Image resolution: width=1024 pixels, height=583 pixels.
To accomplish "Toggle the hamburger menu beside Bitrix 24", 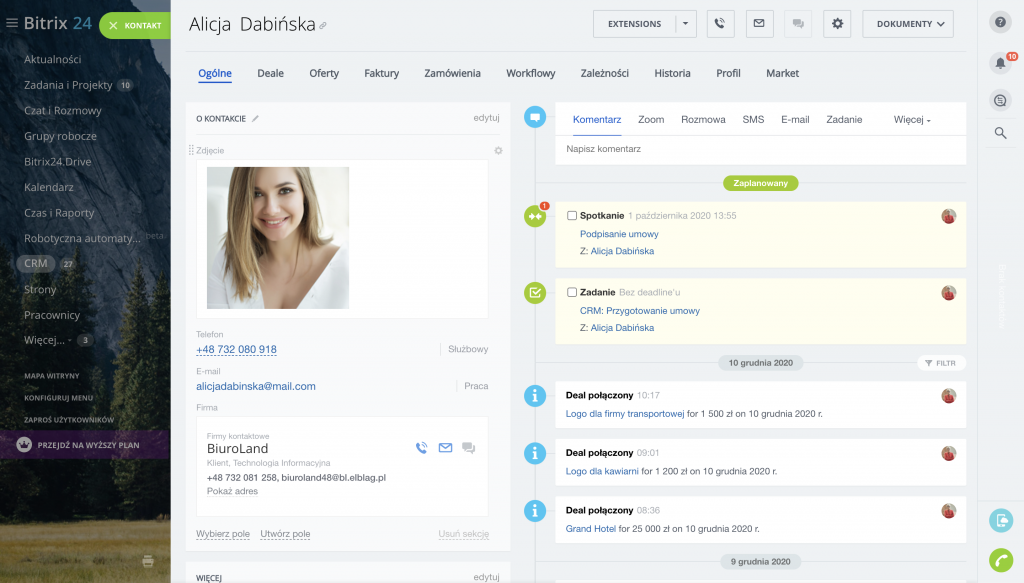I will [12, 24].
